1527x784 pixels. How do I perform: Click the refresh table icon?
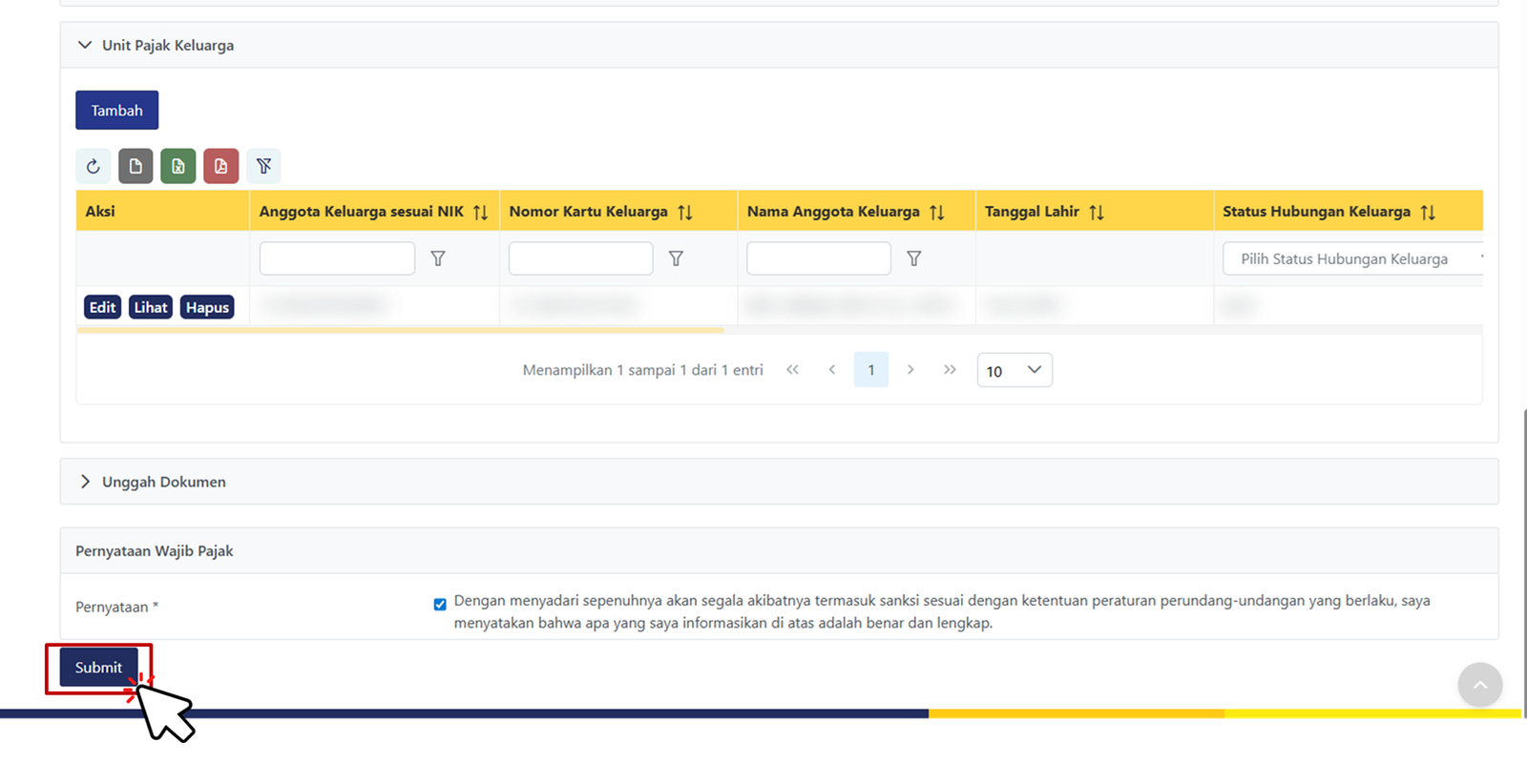click(x=93, y=166)
